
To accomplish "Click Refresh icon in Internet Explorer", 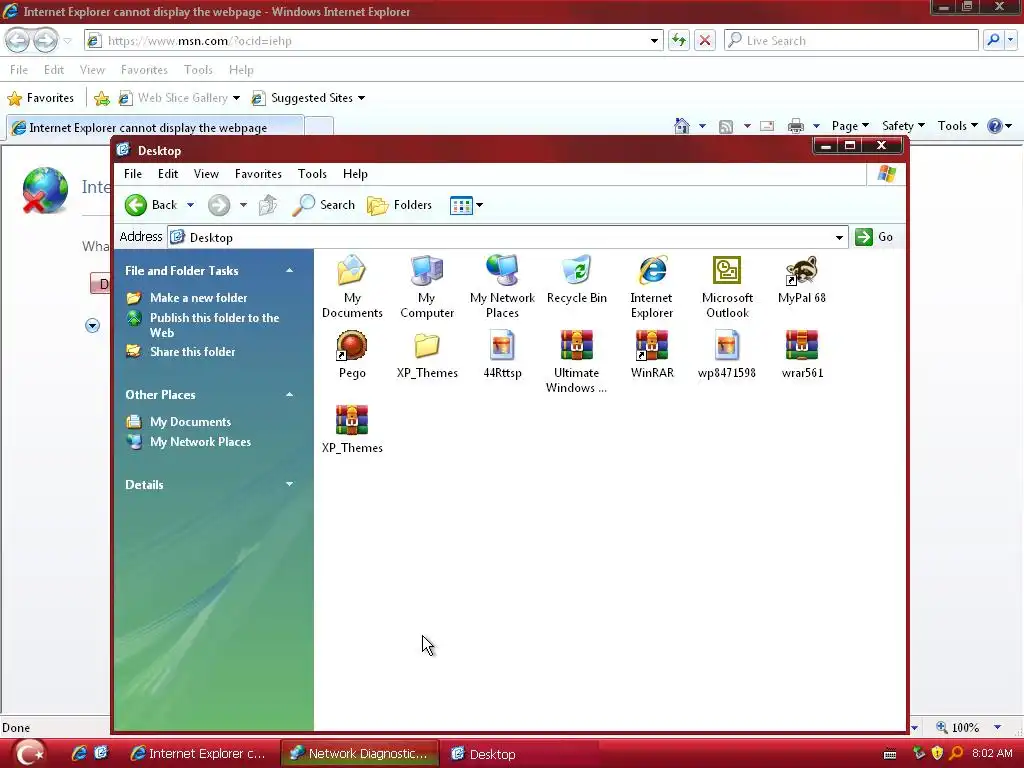I will click(679, 40).
